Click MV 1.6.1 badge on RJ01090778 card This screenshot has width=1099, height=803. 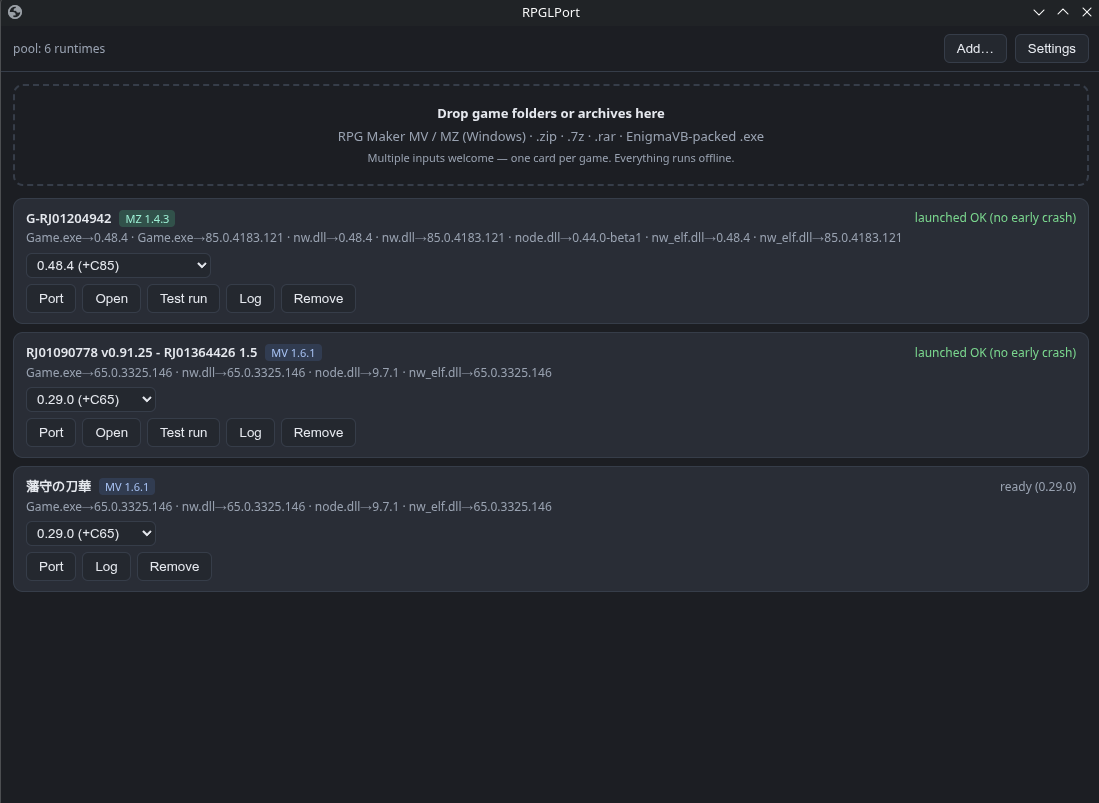tap(293, 352)
